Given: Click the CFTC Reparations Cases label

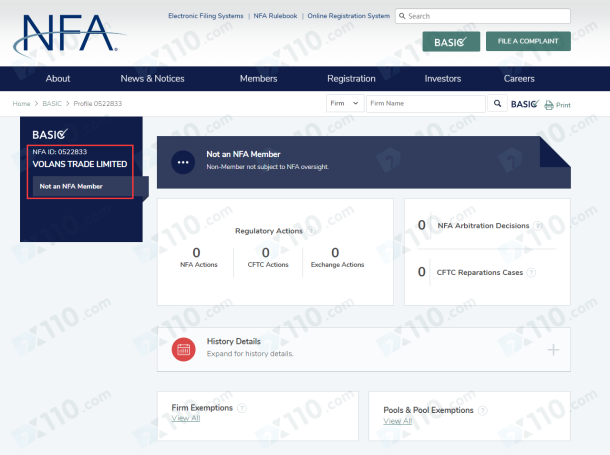Looking at the screenshot, I should click(480, 273).
